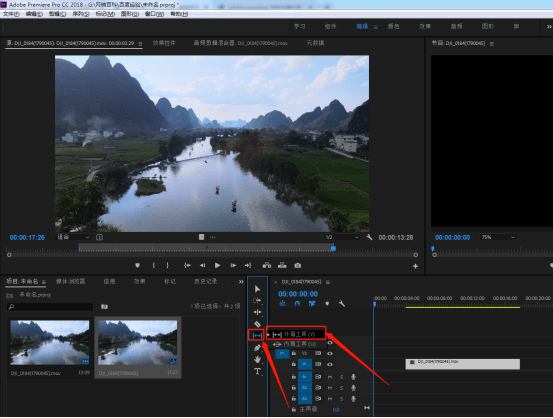Screen dimensions: 553x418
Task: Switch to the 效果控件 tab
Action: [x=164, y=43]
